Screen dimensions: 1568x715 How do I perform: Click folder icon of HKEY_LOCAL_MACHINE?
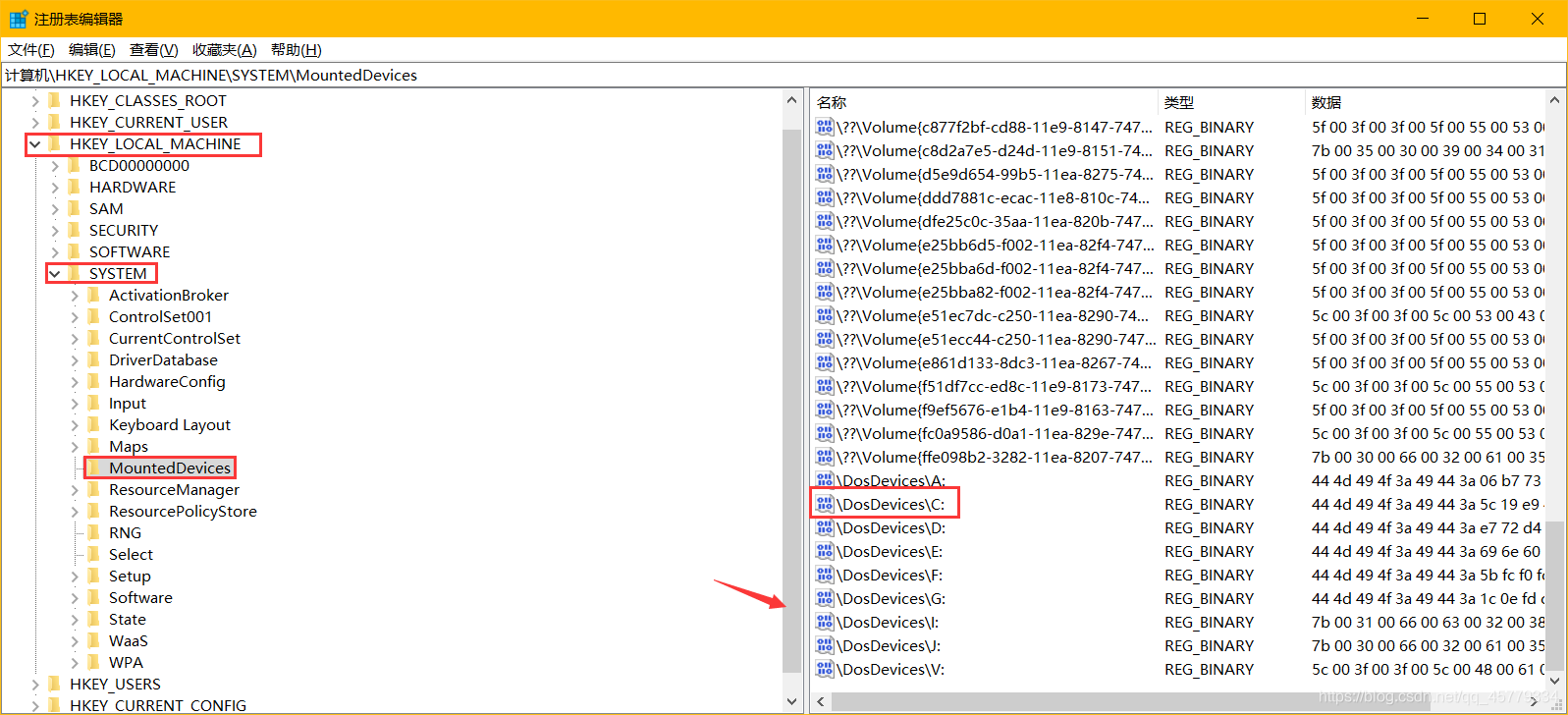click(x=55, y=143)
